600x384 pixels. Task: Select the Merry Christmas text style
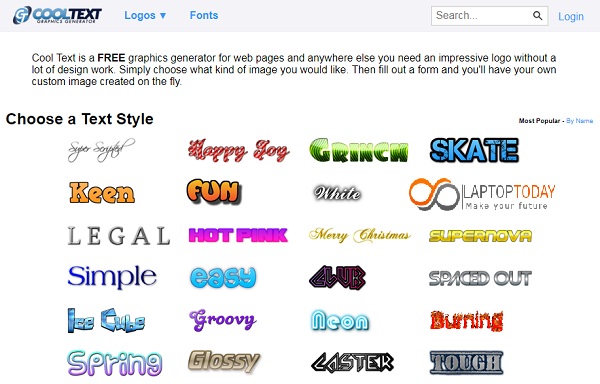point(359,235)
